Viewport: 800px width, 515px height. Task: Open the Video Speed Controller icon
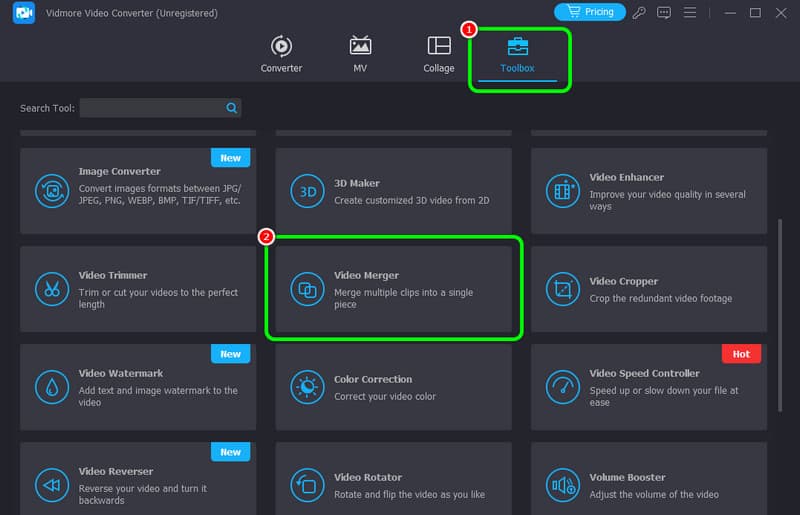coord(562,387)
